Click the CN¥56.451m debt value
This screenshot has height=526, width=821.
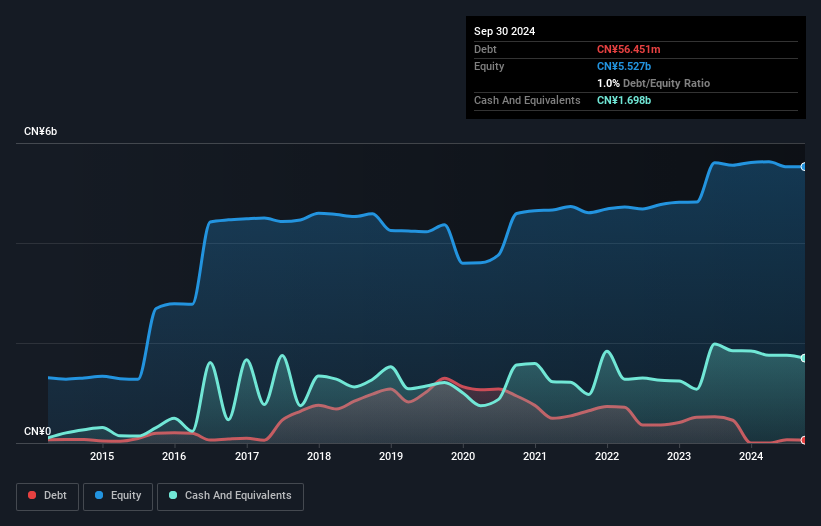click(628, 49)
